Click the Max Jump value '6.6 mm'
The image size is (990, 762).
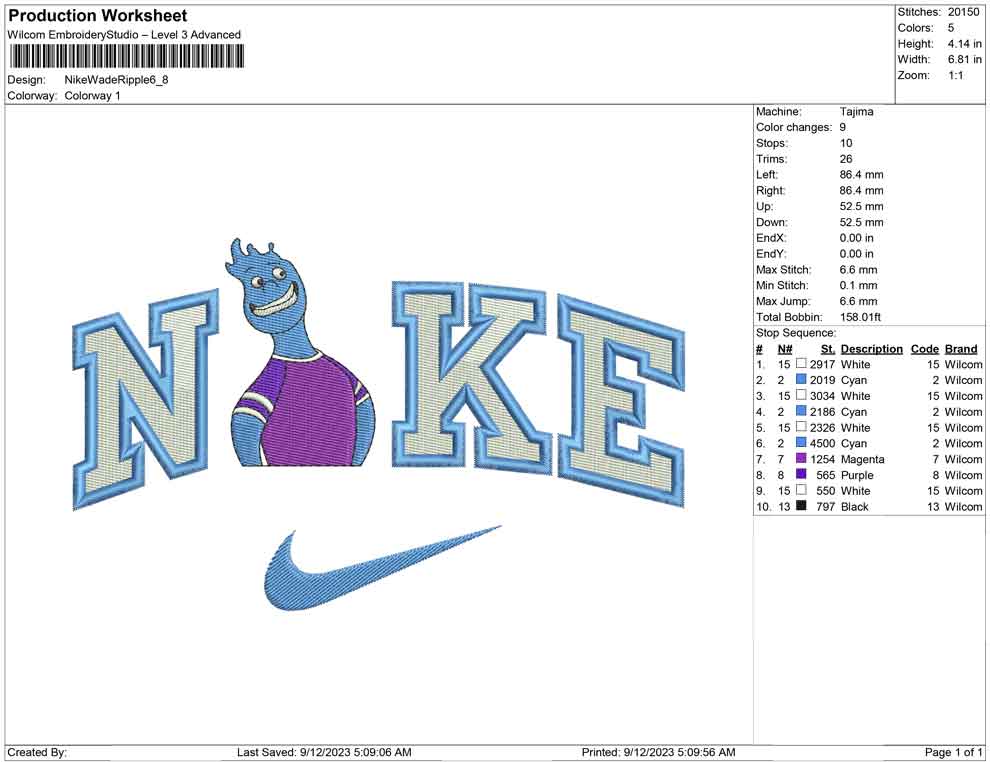pyautogui.click(x=859, y=301)
